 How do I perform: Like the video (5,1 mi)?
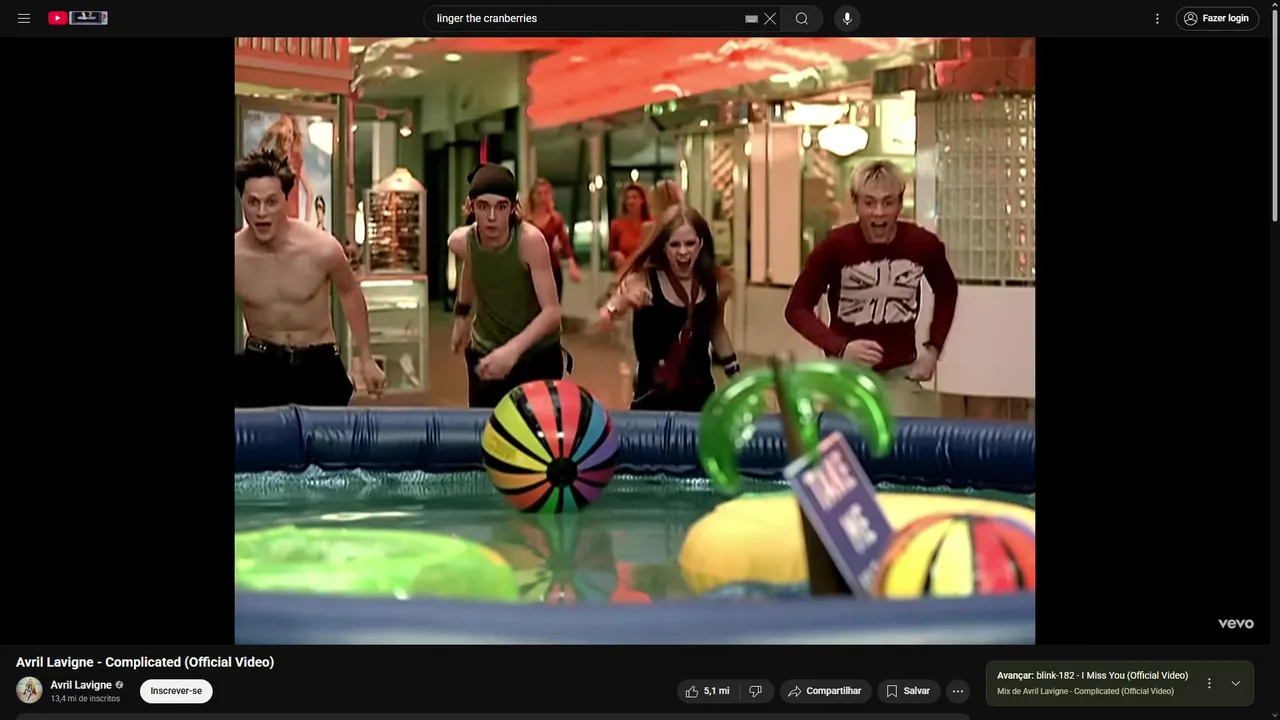click(708, 691)
